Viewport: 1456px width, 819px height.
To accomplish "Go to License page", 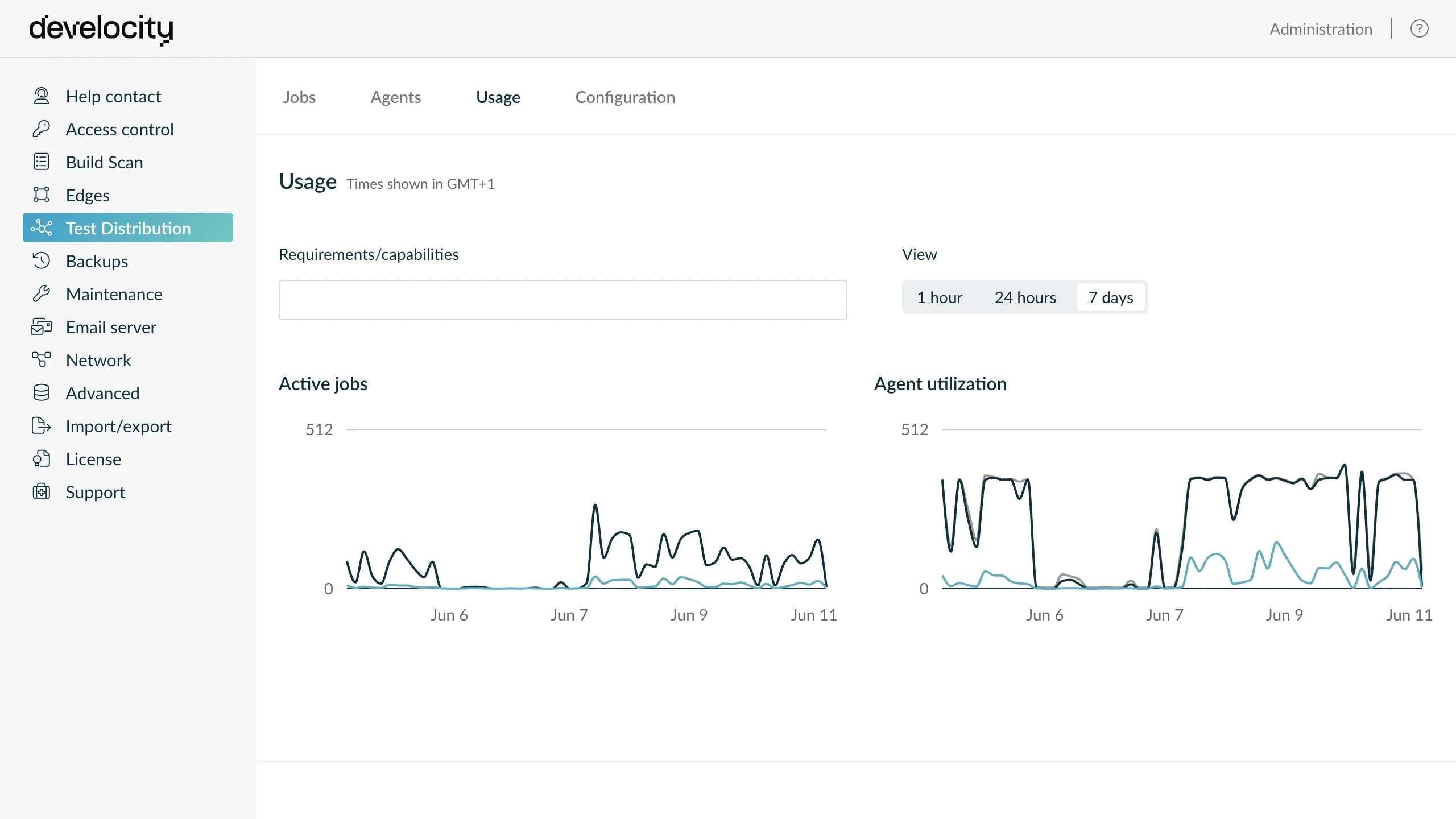I will pyautogui.click(x=93, y=459).
